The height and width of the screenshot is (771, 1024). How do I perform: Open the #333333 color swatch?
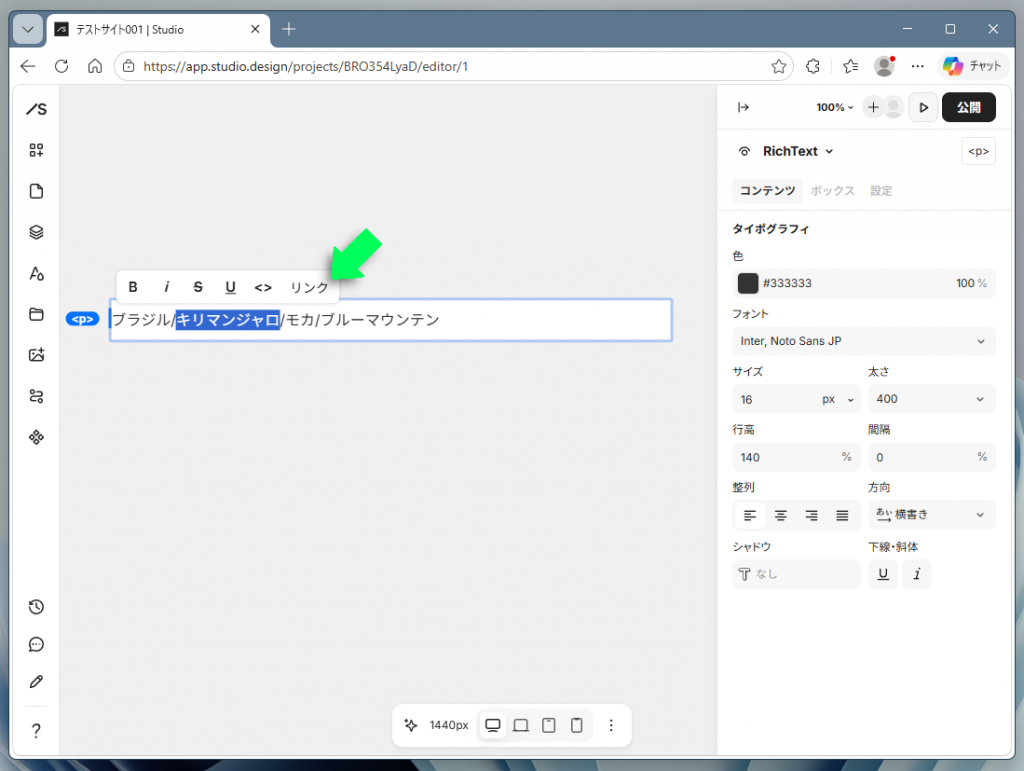point(748,283)
